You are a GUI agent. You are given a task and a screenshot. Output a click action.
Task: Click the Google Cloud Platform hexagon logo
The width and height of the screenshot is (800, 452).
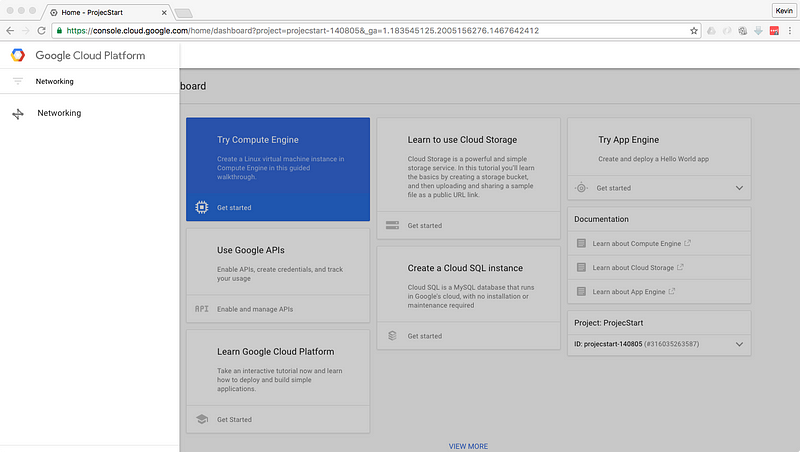tap(18, 55)
